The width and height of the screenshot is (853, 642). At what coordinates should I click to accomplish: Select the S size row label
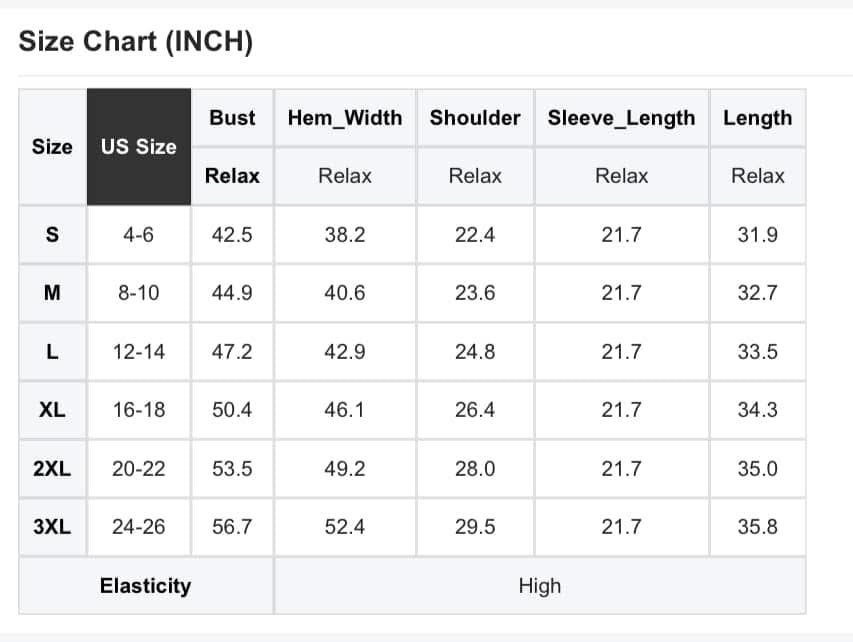[52, 235]
